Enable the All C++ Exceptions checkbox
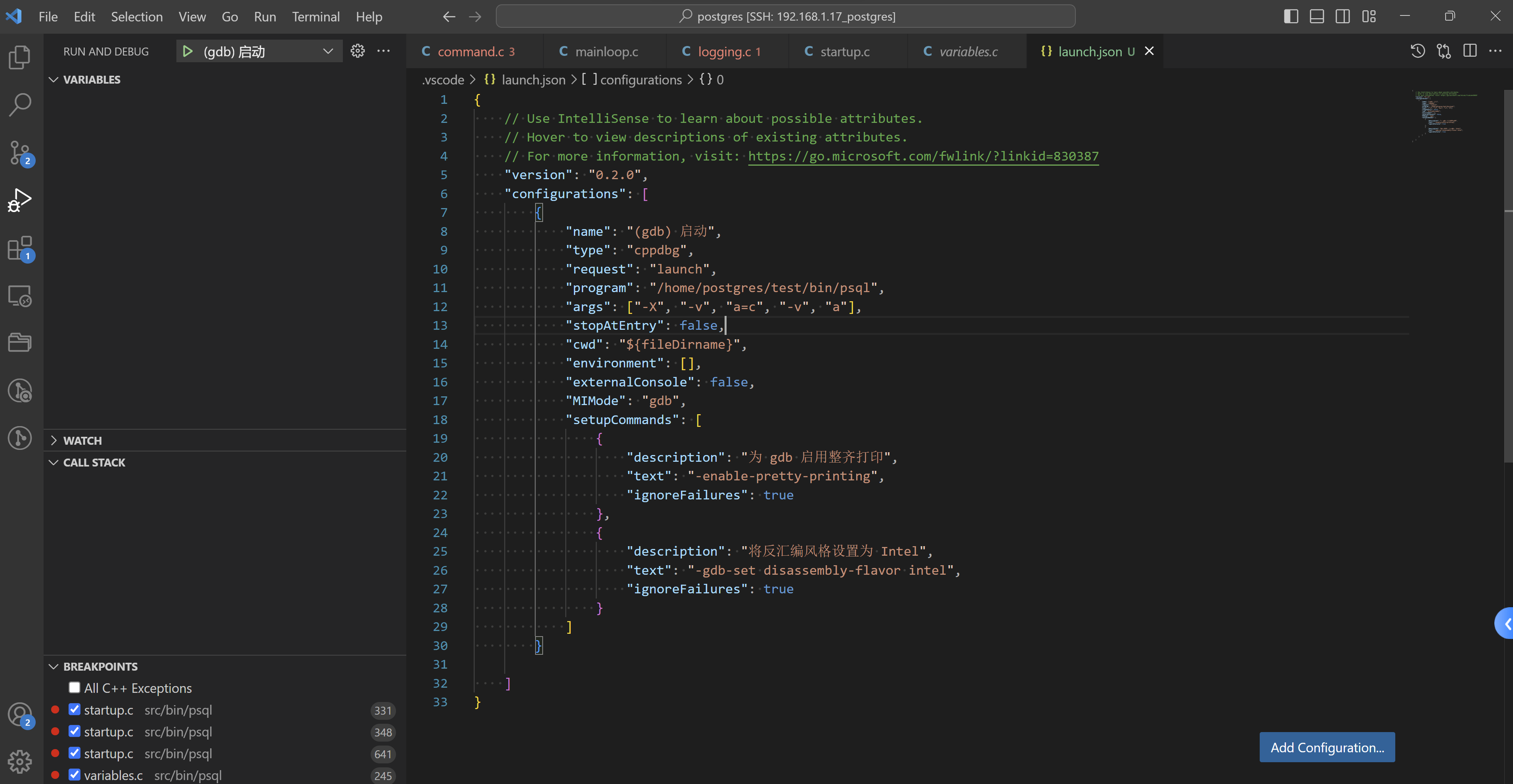This screenshot has width=1513, height=784. tap(75, 688)
